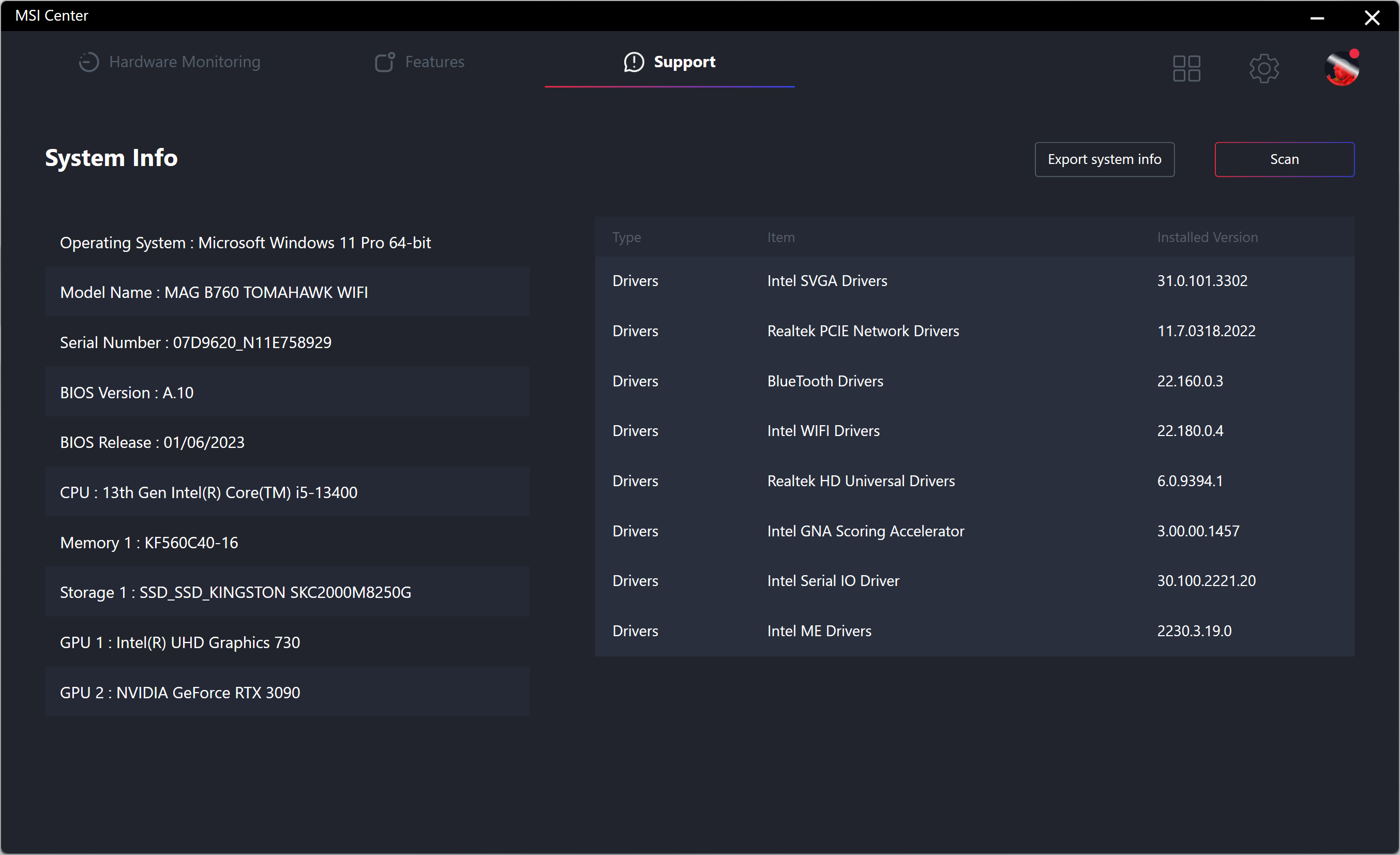Select Storage 1 KINGSTON SSD row
Viewport: 1400px width, 855px height.
click(288, 592)
